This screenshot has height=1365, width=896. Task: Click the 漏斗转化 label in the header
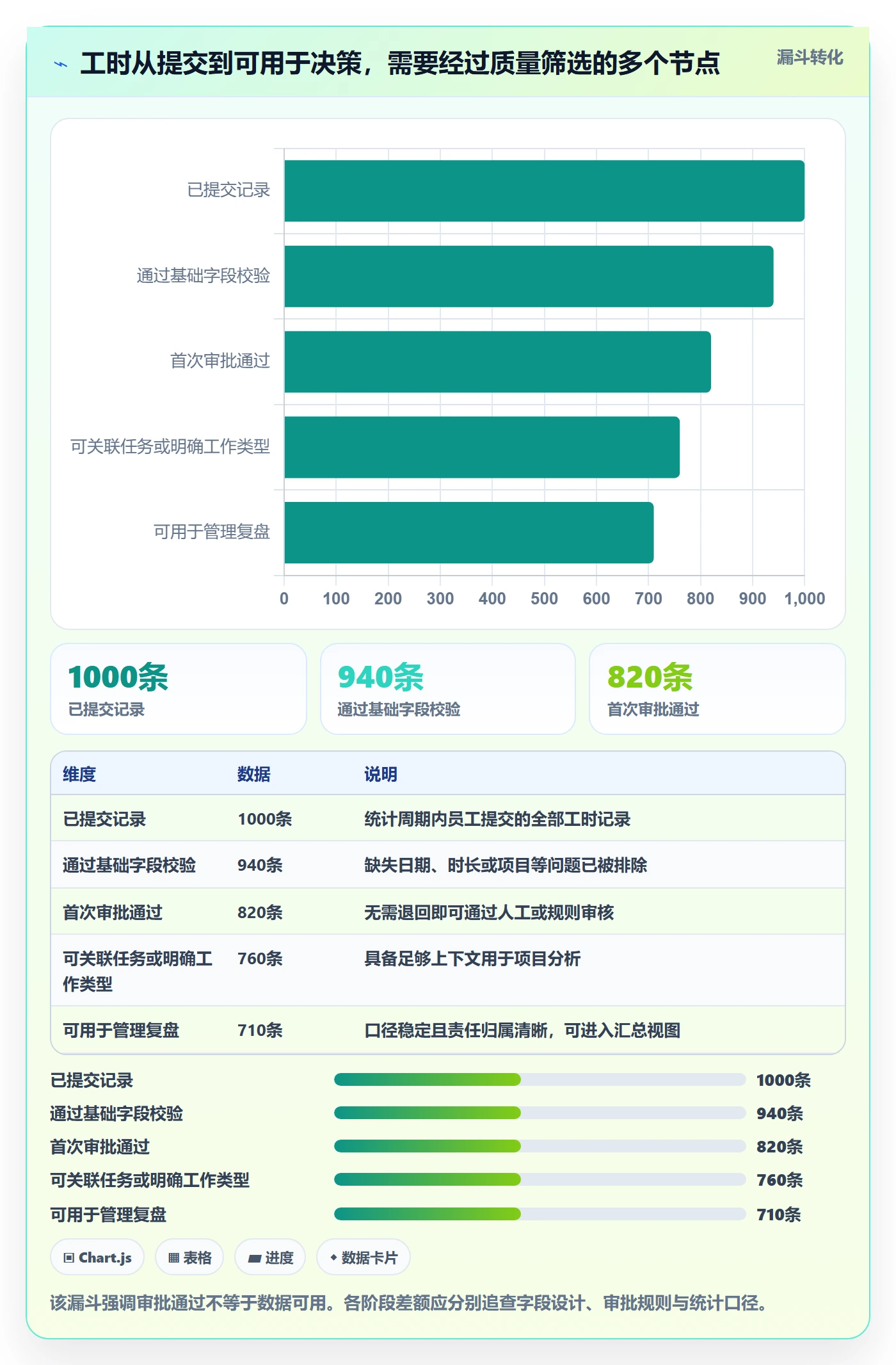(810, 58)
